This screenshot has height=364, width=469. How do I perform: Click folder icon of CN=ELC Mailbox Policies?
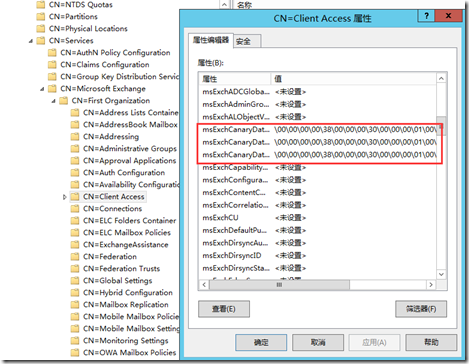point(75,233)
